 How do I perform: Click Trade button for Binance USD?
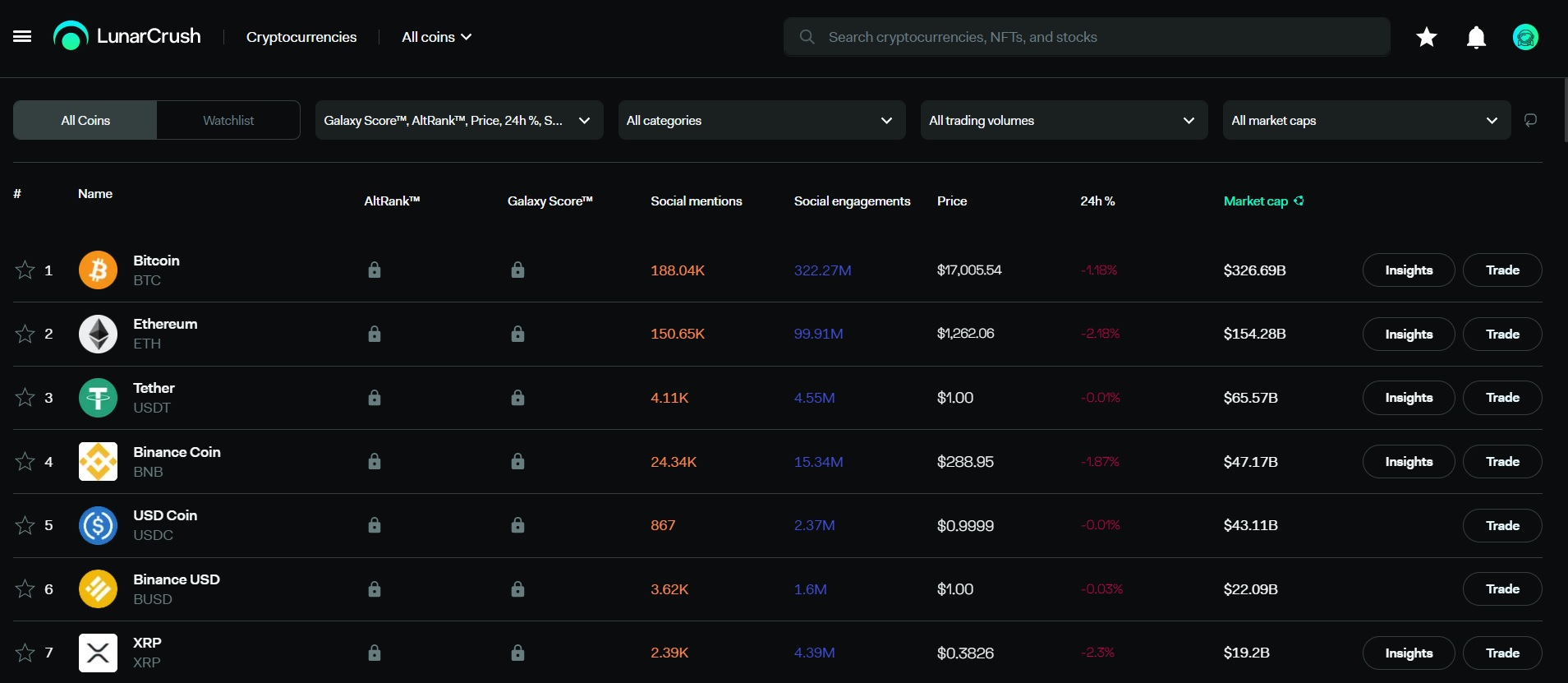(1502, 588)
